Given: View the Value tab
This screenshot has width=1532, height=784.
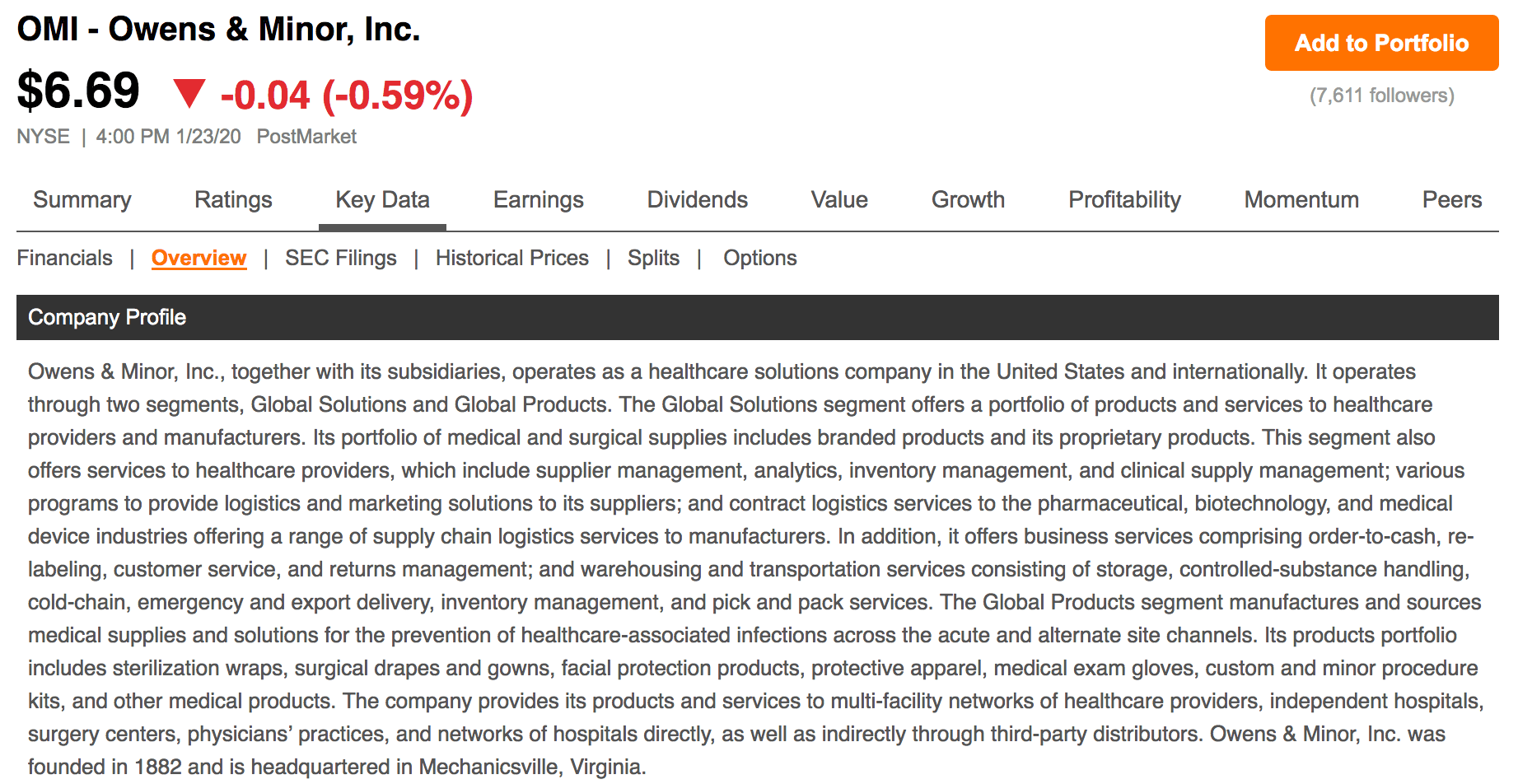Looking at the screenshot, I should [x=839, y=199].
